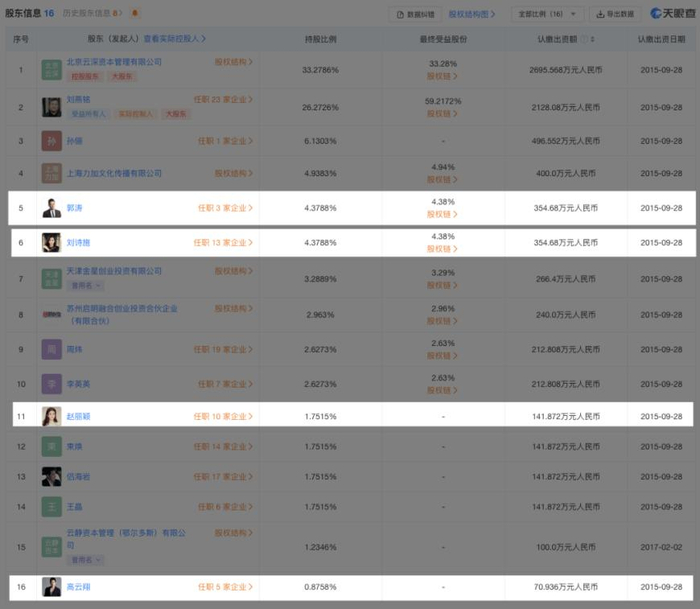Expand 任职 10 家企业 for 赵丽颖
700x609 pixels.
[223, 417]
